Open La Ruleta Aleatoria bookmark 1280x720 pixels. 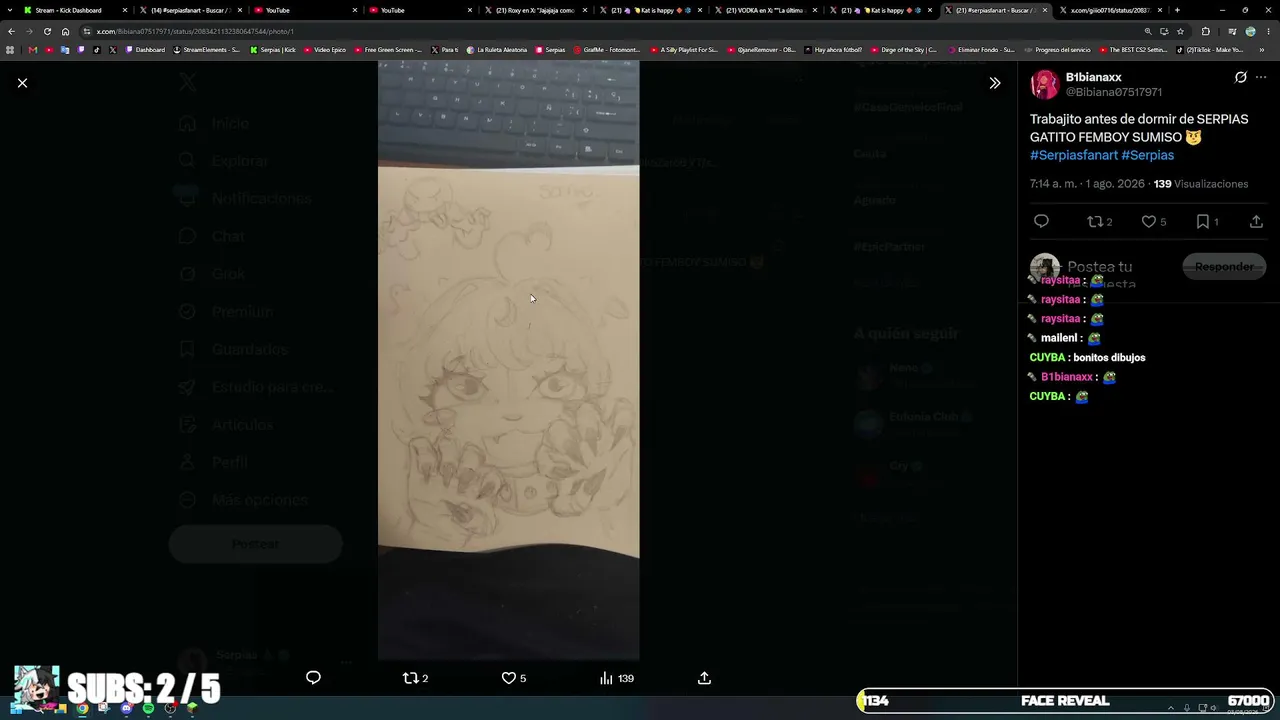[x=497, y=49]
